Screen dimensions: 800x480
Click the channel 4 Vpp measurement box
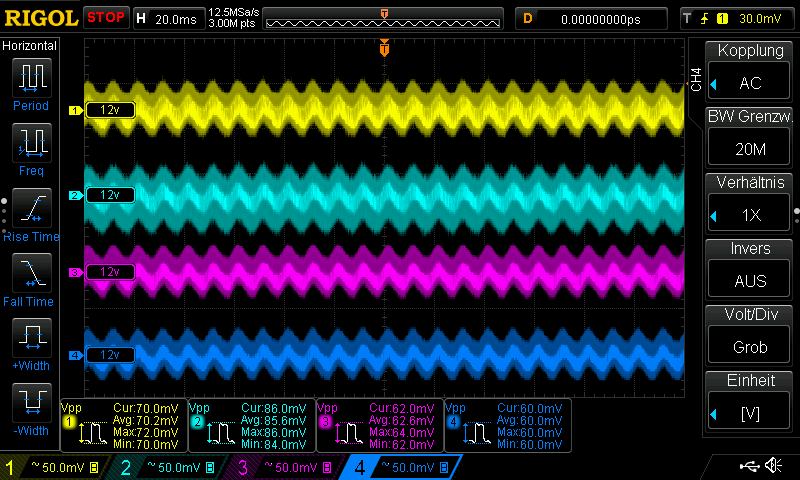coord(508,425)
